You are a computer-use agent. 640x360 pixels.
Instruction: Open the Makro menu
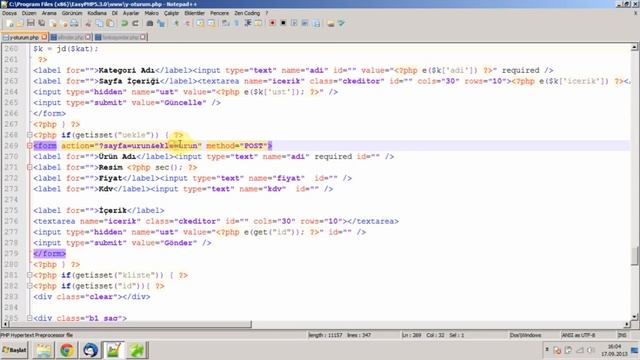(151, 13)
